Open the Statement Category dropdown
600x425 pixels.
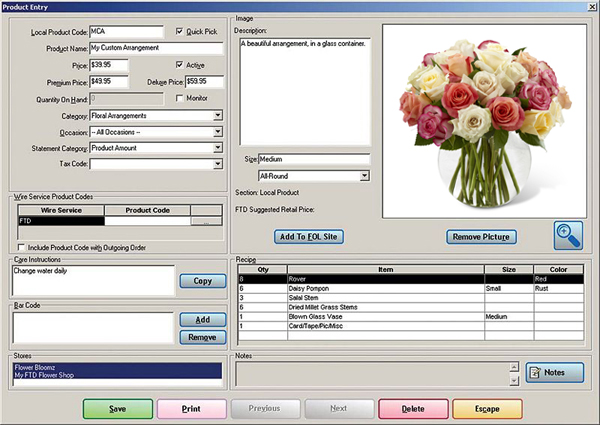click(217, 148)
